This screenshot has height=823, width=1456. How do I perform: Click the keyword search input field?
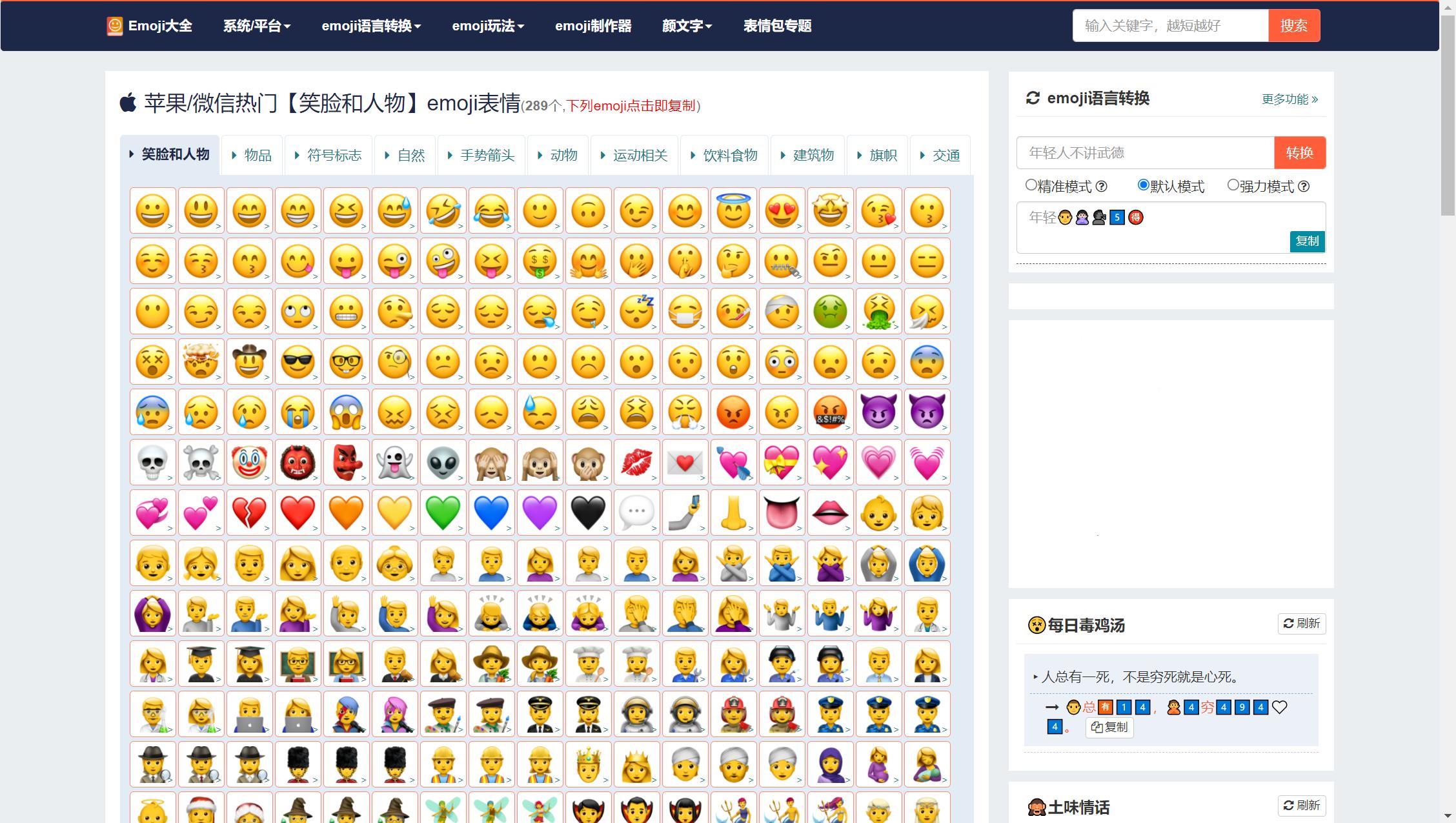(x=1169, y=25)
